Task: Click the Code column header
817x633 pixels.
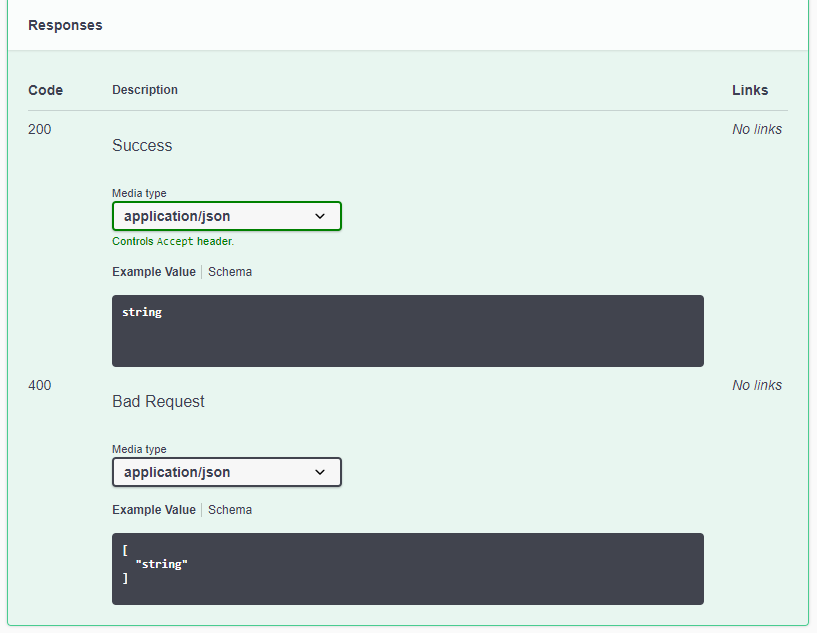Action: (45, 90)
